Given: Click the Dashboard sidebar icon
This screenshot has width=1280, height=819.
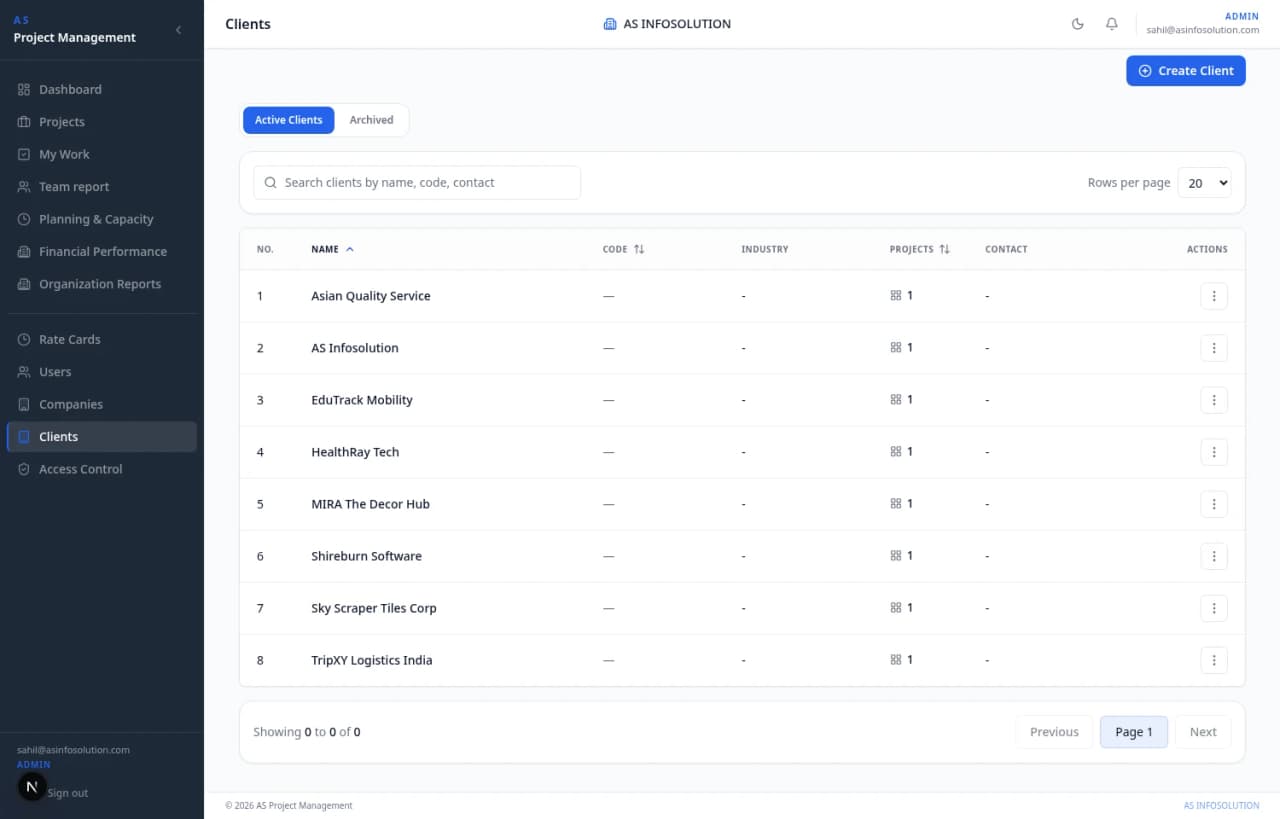Looking at the screenshot, I should tap(24, 90).
